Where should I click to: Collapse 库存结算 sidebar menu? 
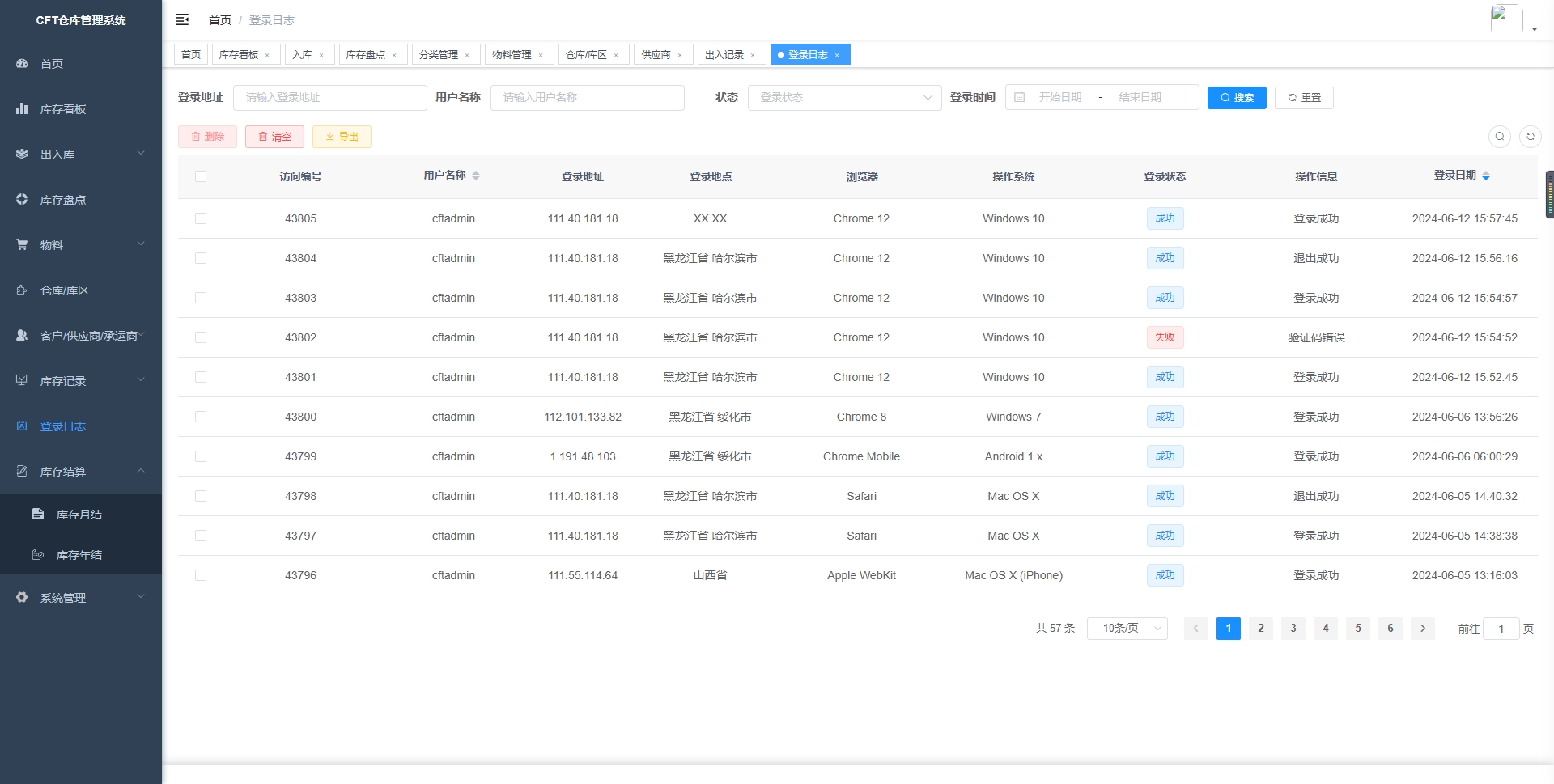click(81, 471)
